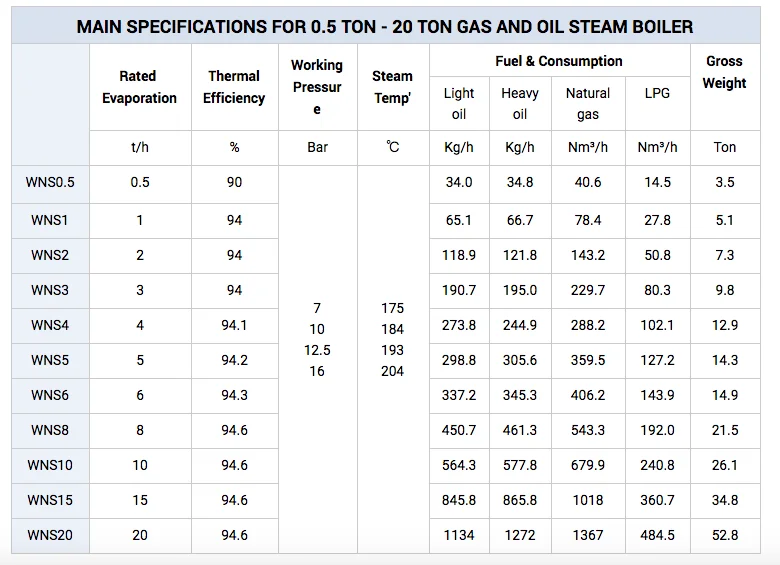Click the Heavy oil sub-header
780x565 pixels.
(x=520, y=104)
